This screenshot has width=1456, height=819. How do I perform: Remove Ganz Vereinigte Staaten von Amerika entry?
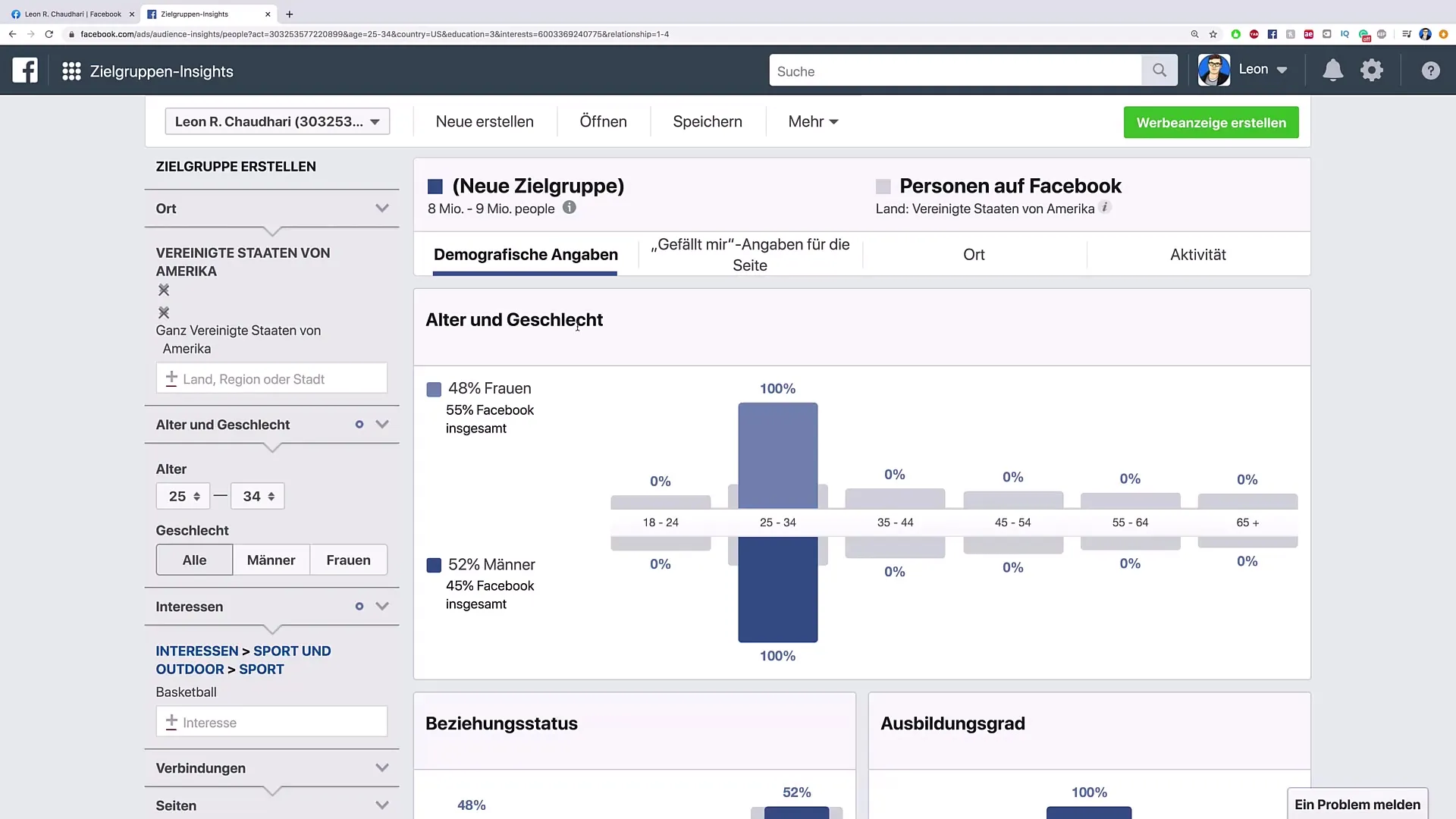click(164, 312)
